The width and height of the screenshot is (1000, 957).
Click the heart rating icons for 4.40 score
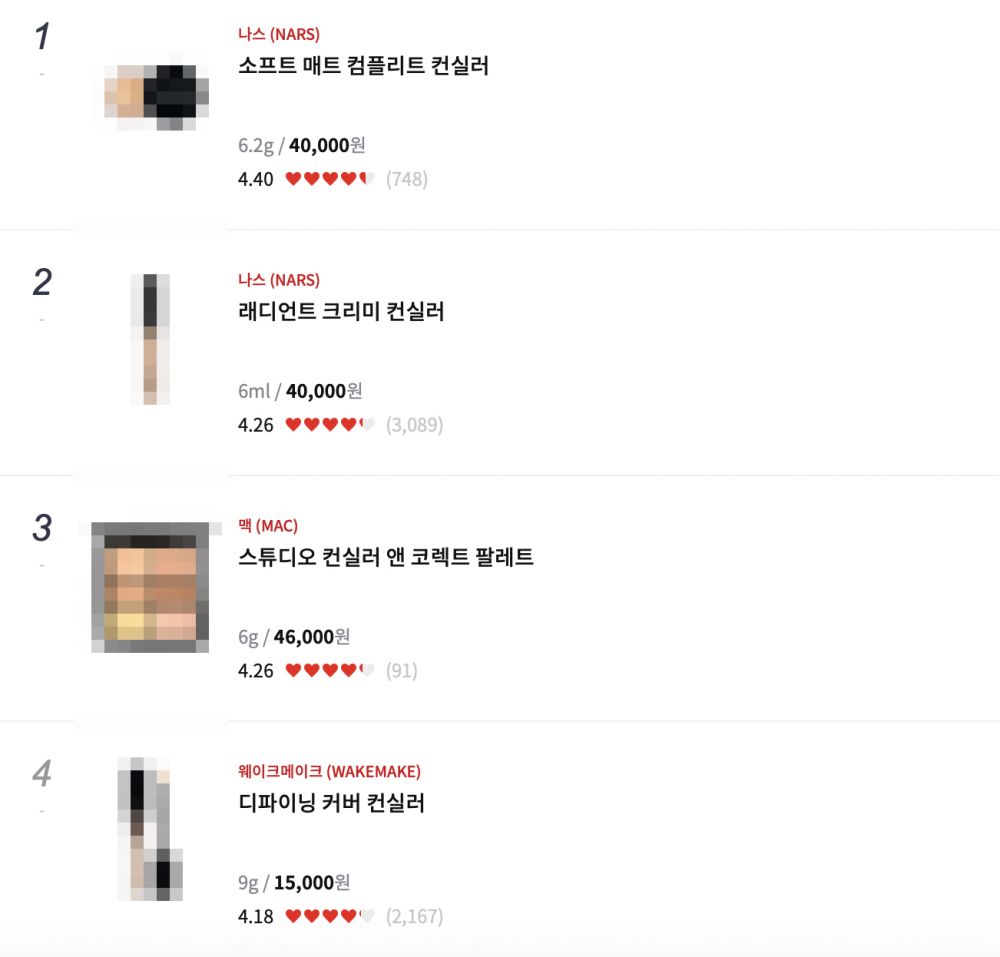329,179
